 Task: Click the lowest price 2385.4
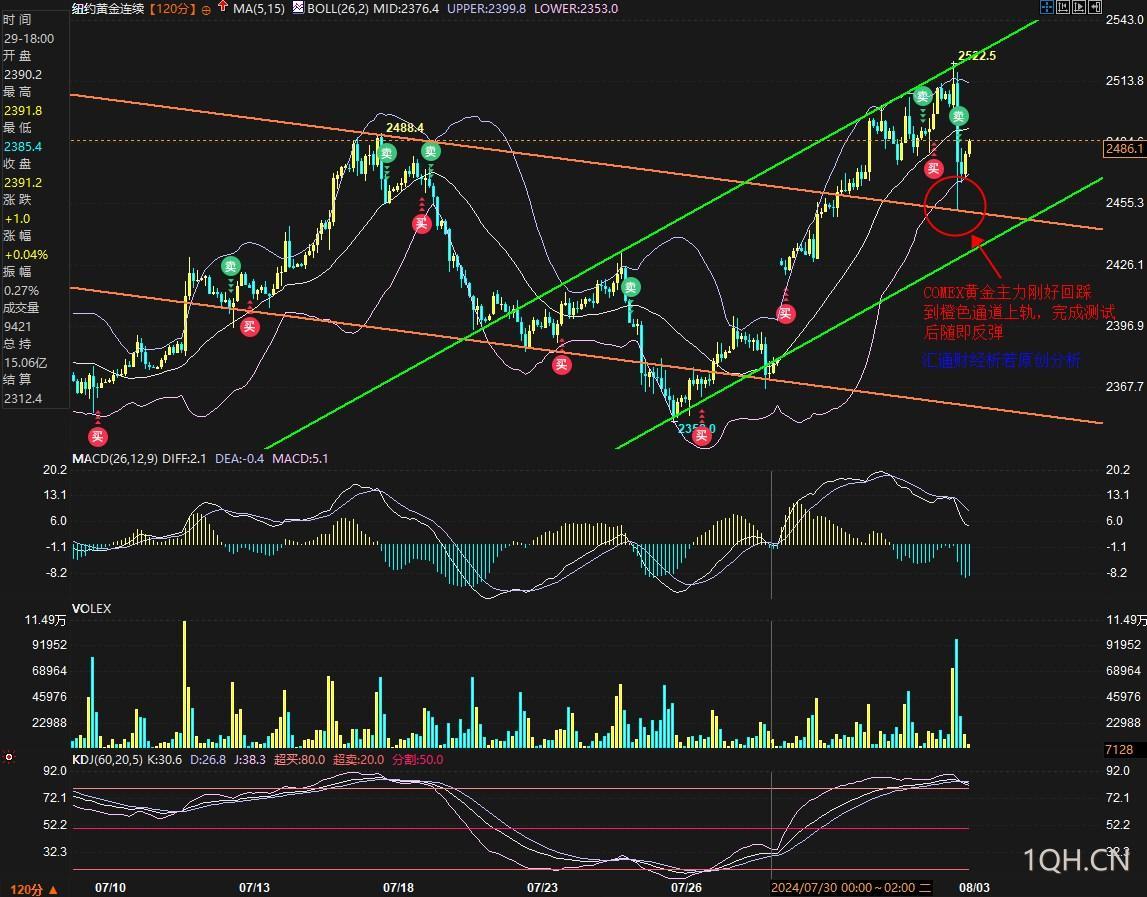[23, 146]
